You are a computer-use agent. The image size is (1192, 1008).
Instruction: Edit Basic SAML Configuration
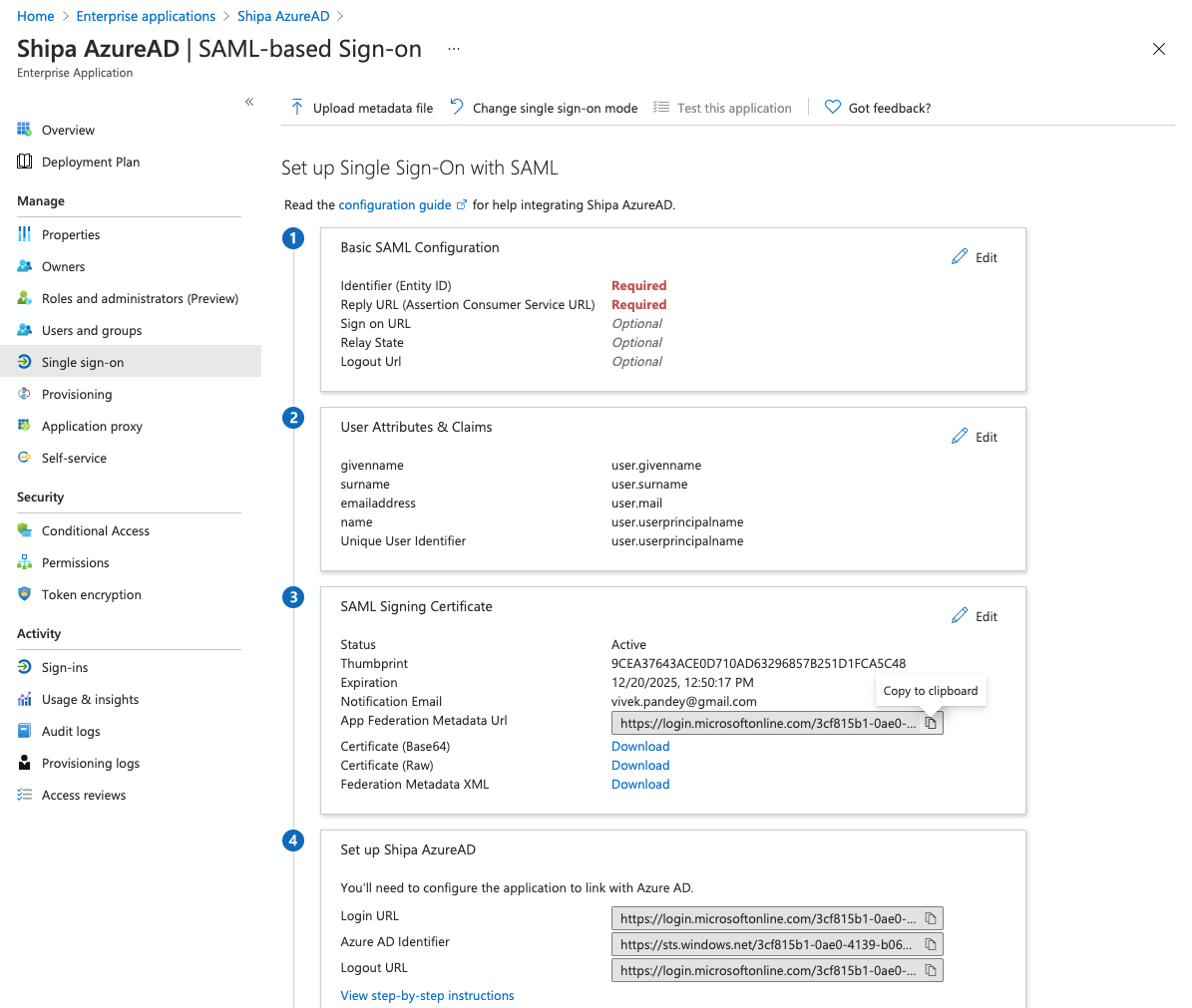(975, 257)
